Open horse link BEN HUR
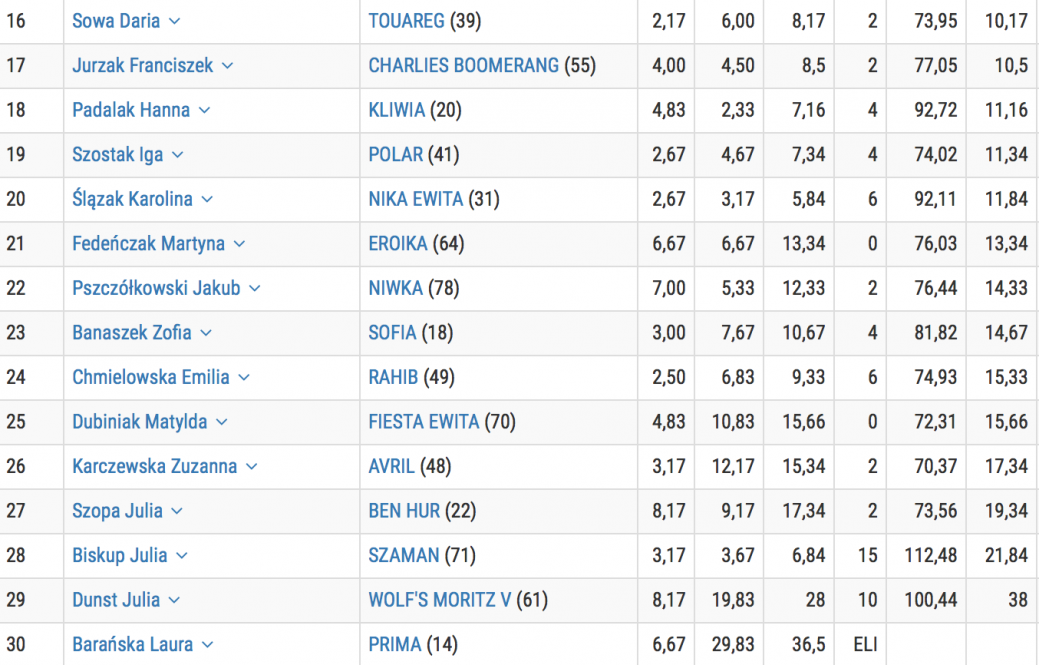The image size is (1039, 665). tap(404, 511)
